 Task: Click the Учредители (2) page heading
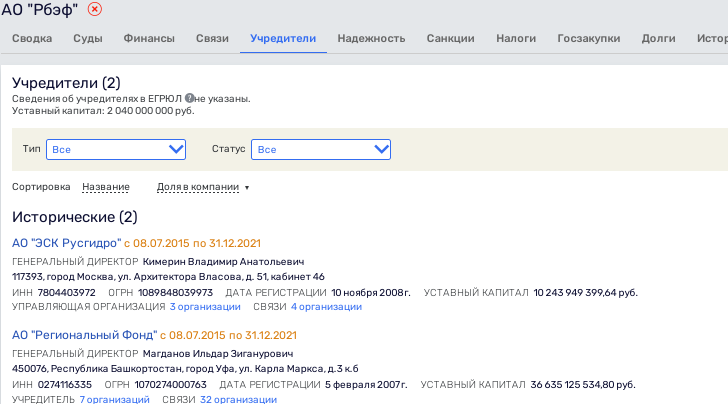66,83
